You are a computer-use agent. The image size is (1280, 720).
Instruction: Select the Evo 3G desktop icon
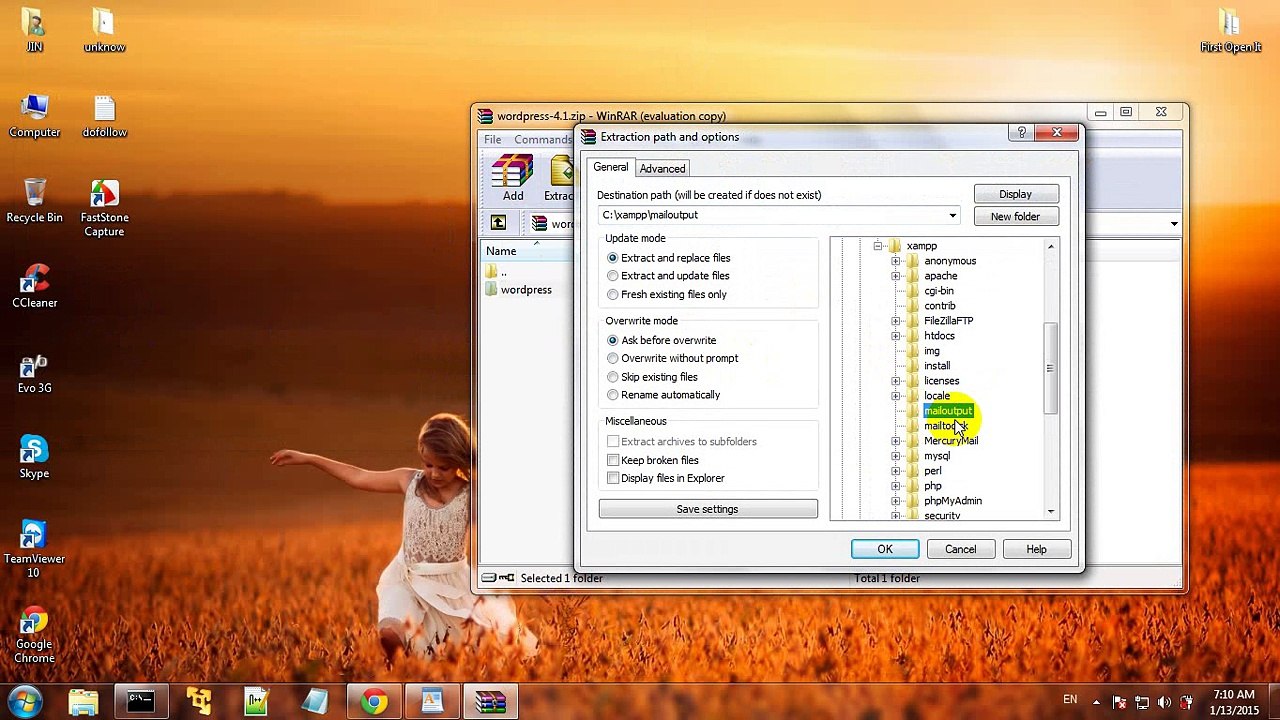tap(34, 372)
